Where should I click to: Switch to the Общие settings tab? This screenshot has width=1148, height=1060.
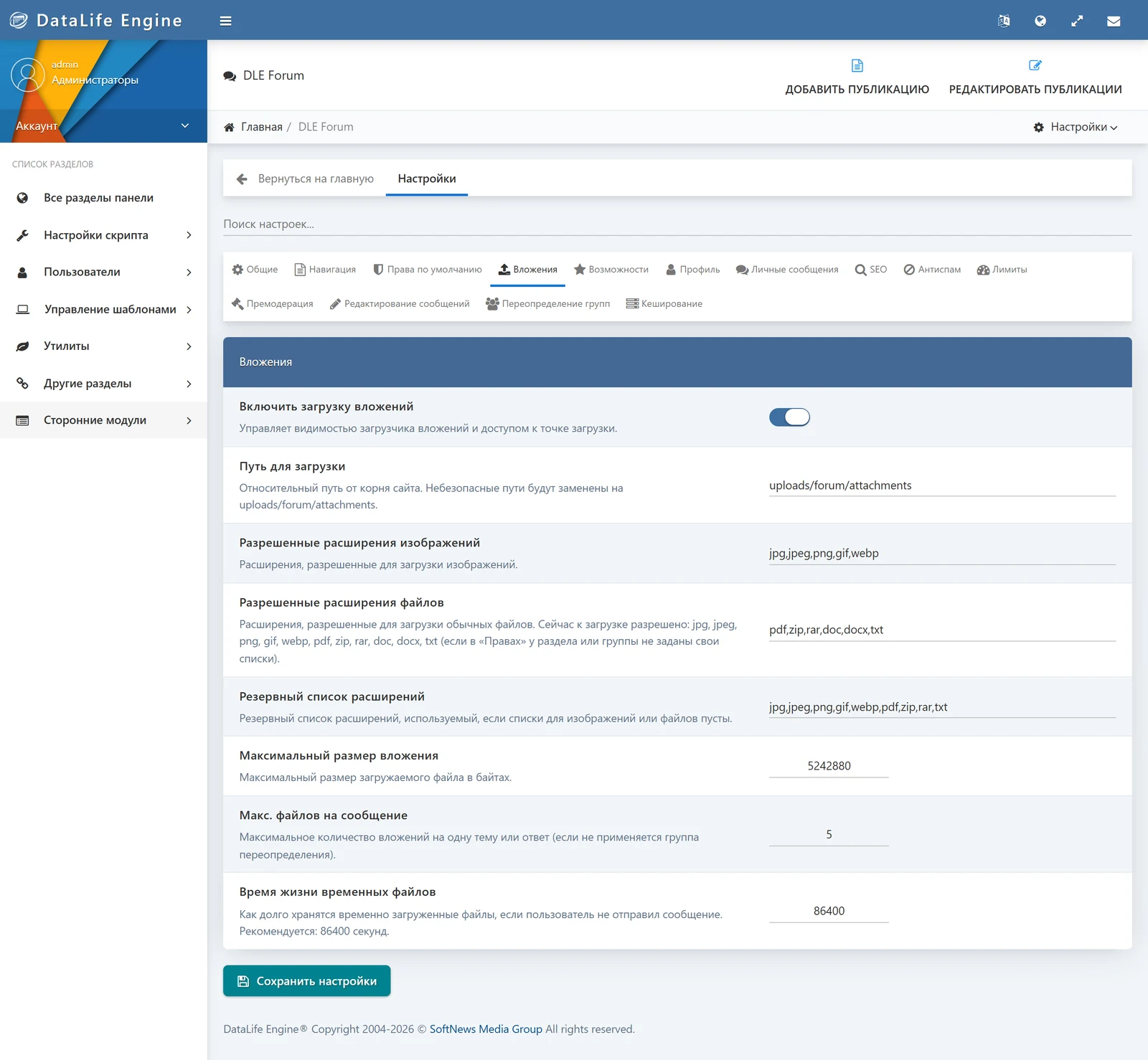point(255,270)
